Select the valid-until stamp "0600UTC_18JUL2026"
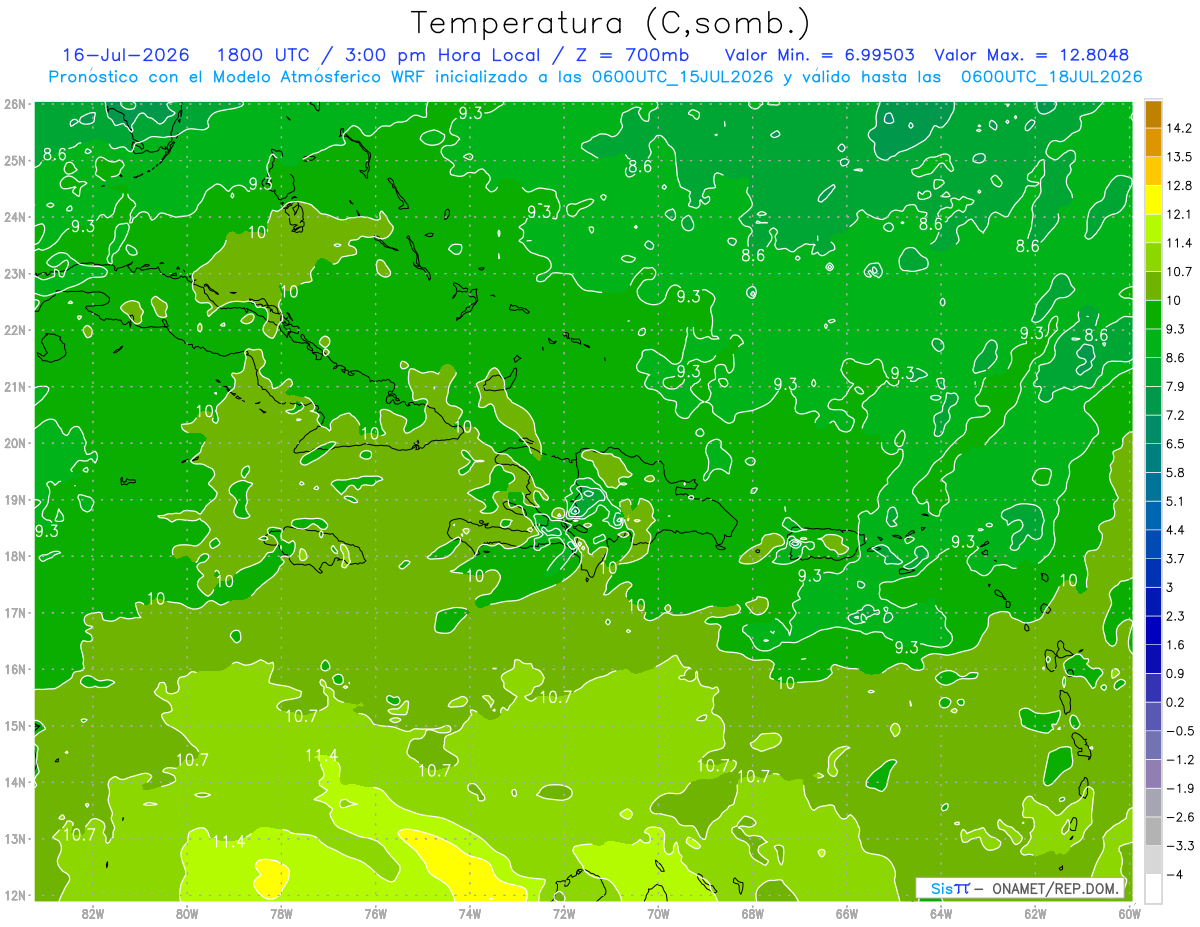This screenshot has height=927, width=1200. (x=1051, y=76)
